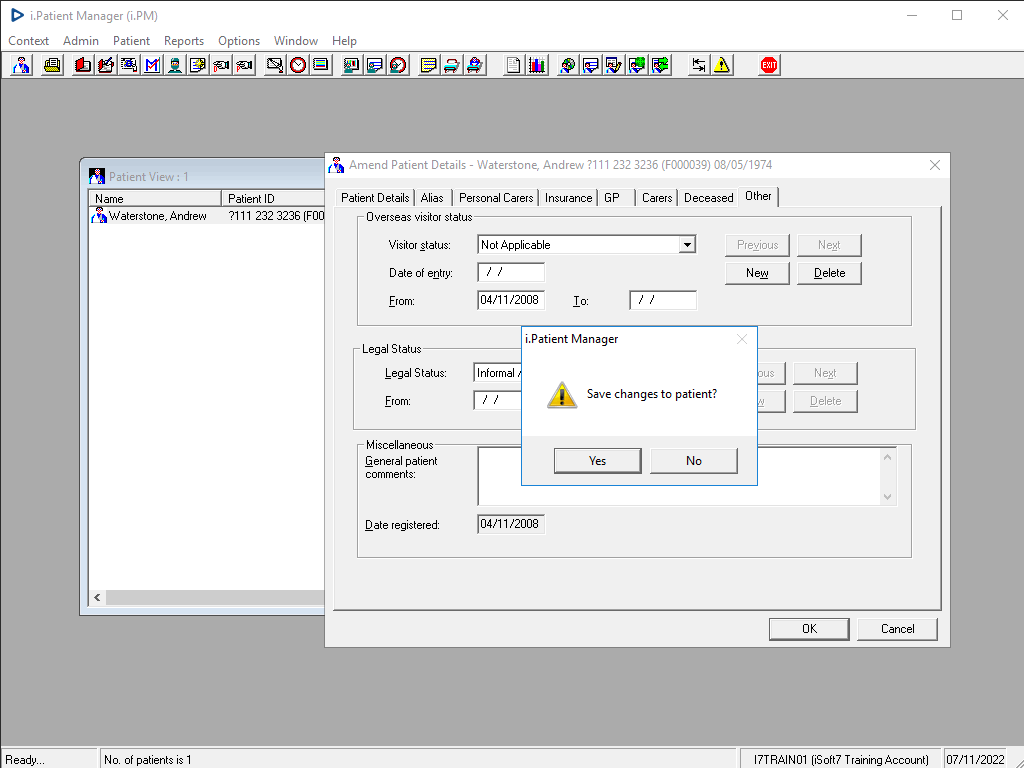Click the red clock toolbar icon
The width and height of the screenshot is (1024, 768).
(298, 65)
